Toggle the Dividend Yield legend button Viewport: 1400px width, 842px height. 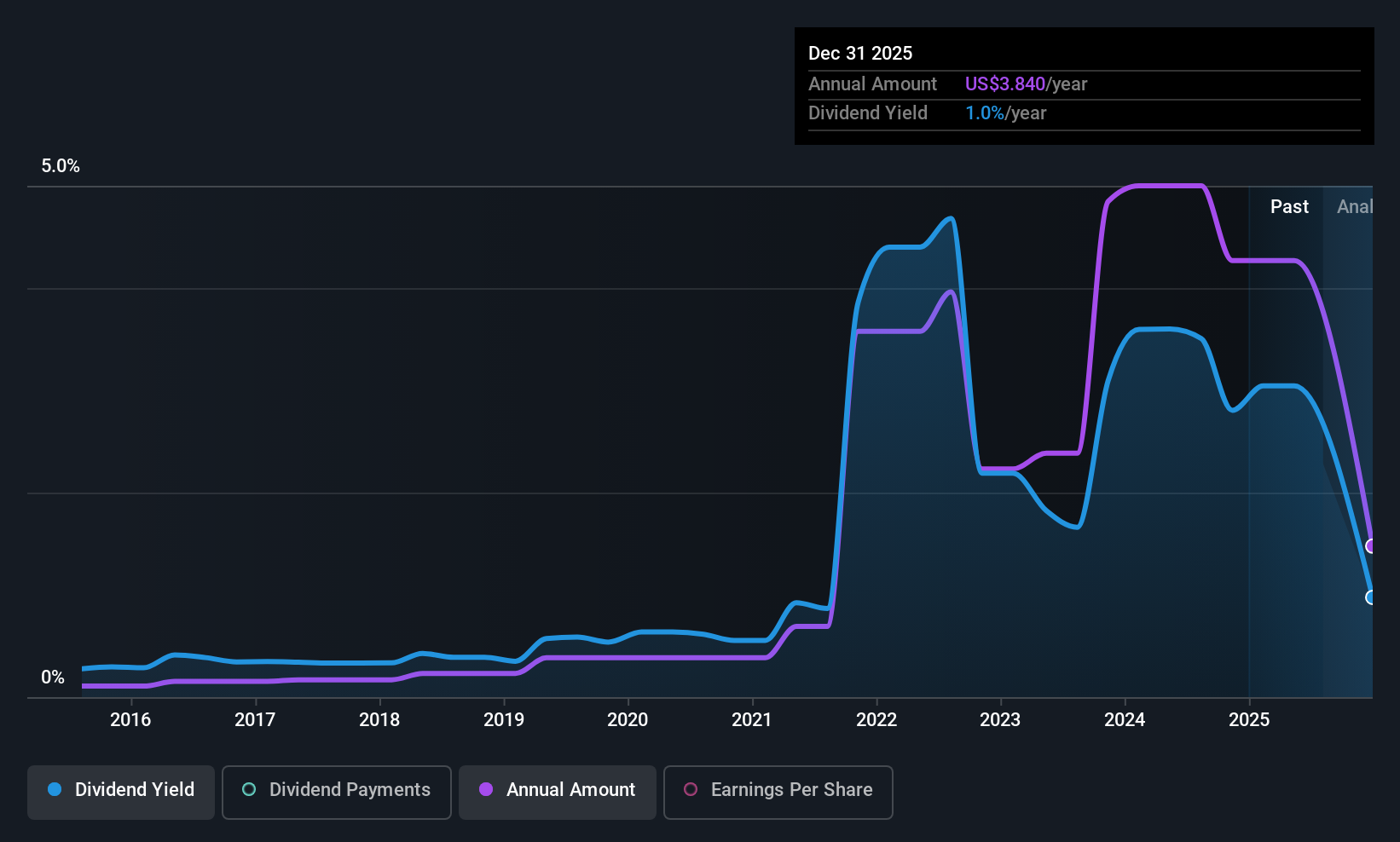[121, 793]
